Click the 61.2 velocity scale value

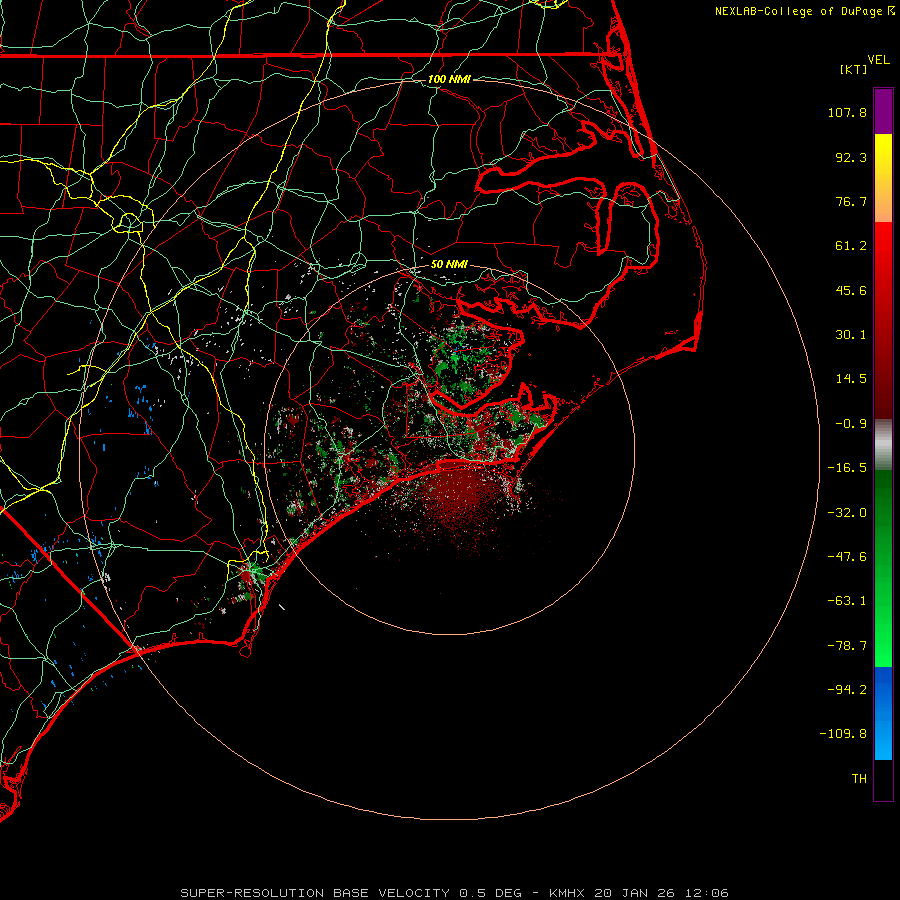[x=851, y=246]
